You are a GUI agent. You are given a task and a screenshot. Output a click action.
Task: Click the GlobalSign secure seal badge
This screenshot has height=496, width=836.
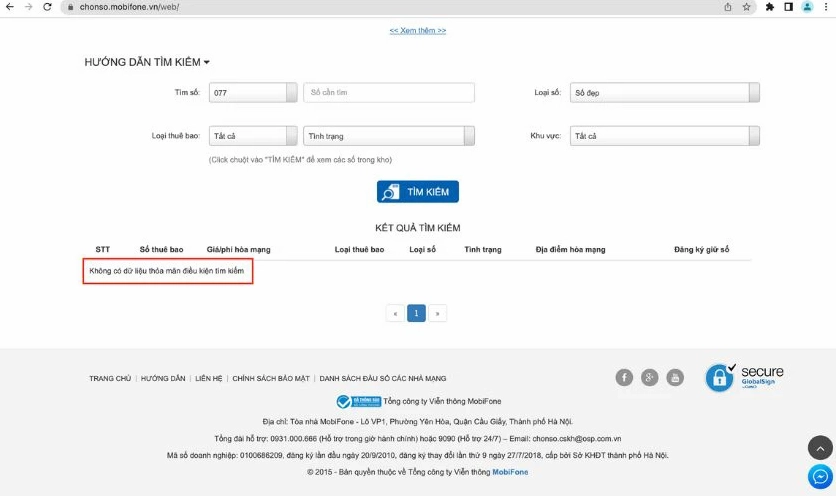(x=744, y=378)
